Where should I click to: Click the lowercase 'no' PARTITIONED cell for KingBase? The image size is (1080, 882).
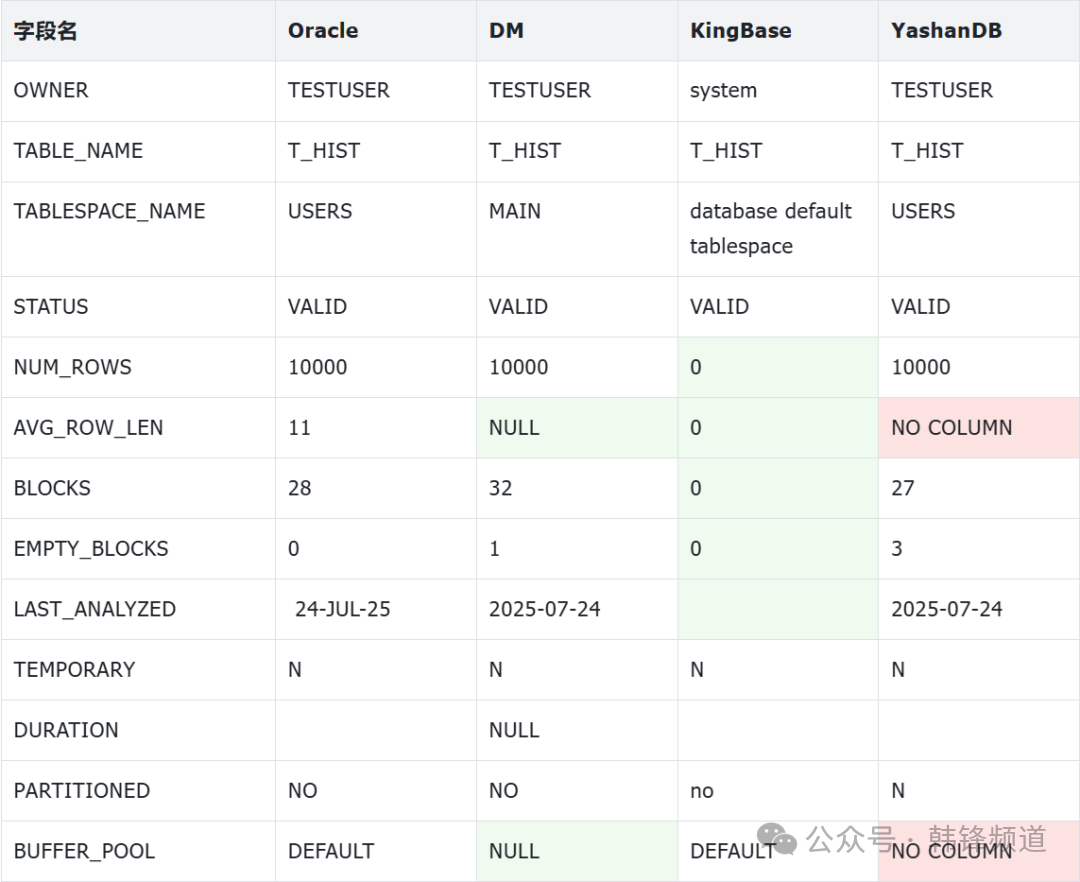(x=702, y=791)
